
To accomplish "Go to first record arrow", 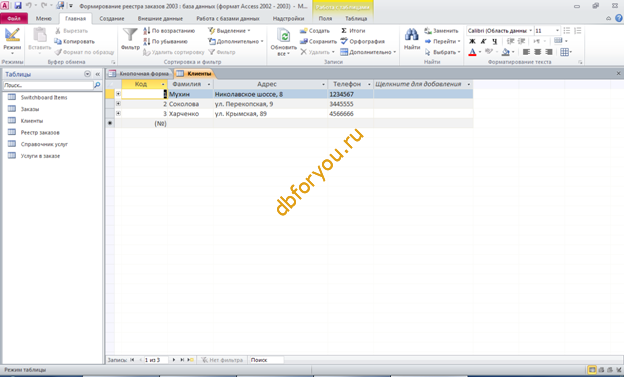I will tap(132, 360).
